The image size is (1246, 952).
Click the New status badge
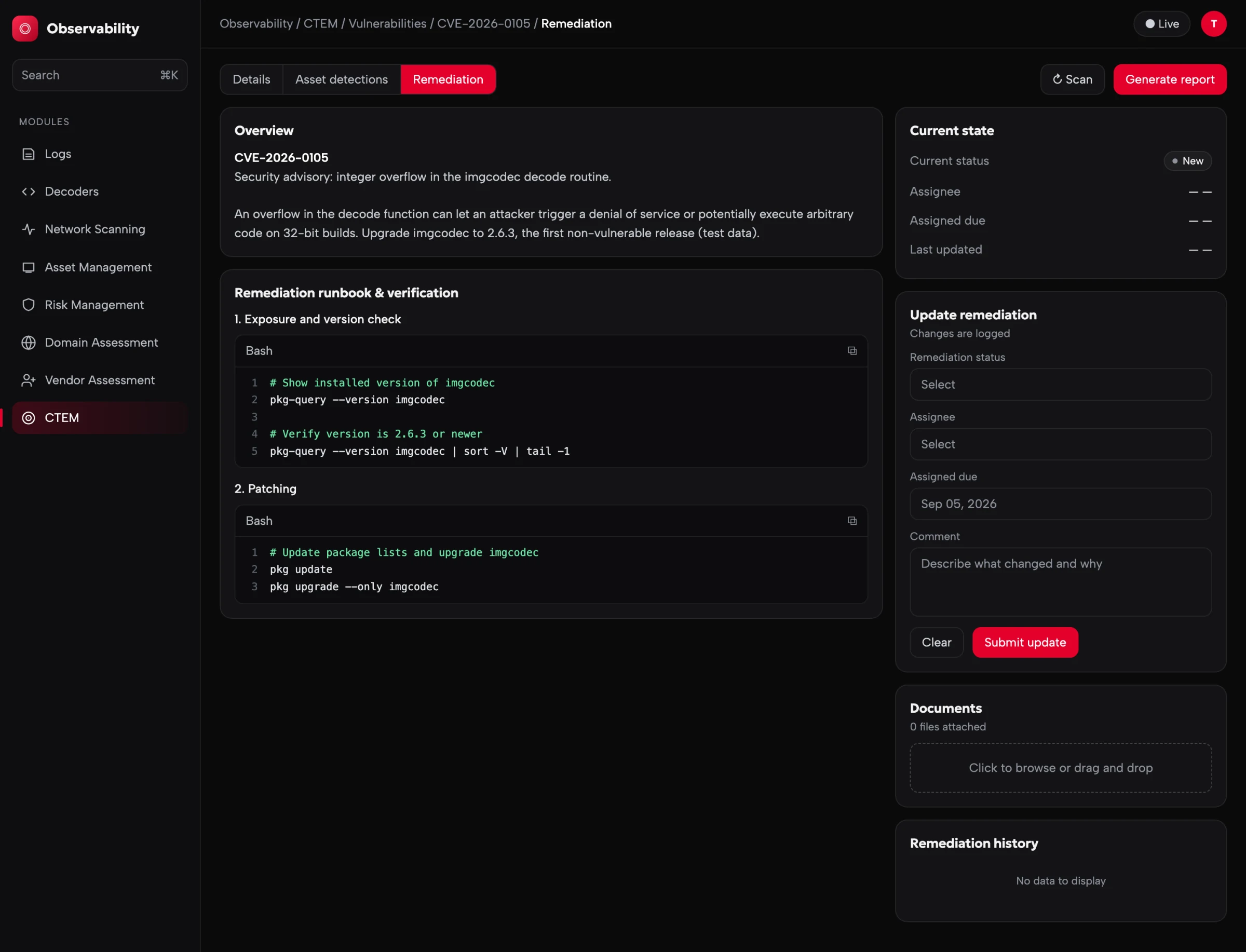click(1187, 161)
